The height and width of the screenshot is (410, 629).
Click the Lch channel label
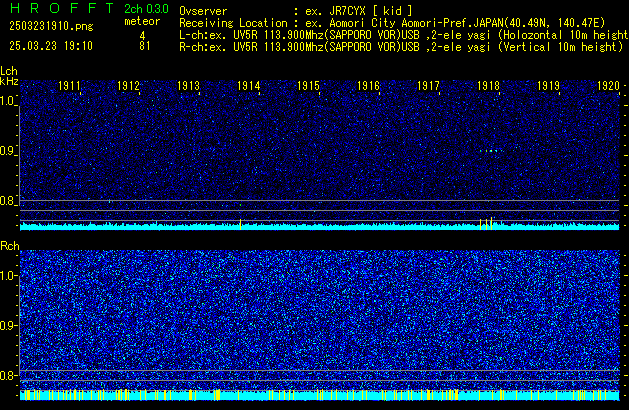pos(9,71)
